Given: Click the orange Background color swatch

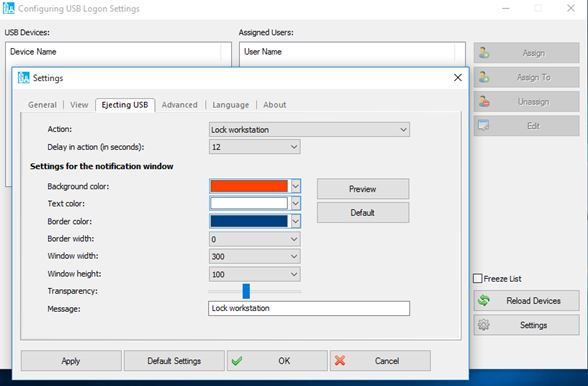Looking at the screenshot, I should click(249, 186).
